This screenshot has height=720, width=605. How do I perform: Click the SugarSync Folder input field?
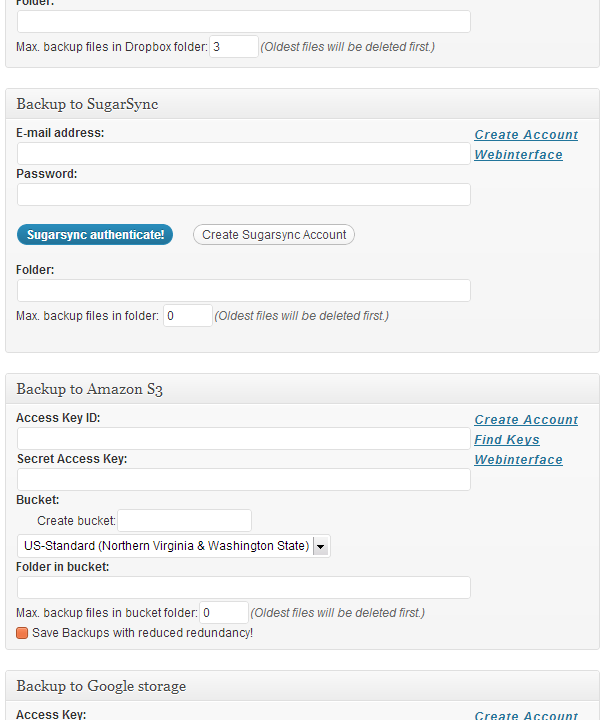coord(243,290)
